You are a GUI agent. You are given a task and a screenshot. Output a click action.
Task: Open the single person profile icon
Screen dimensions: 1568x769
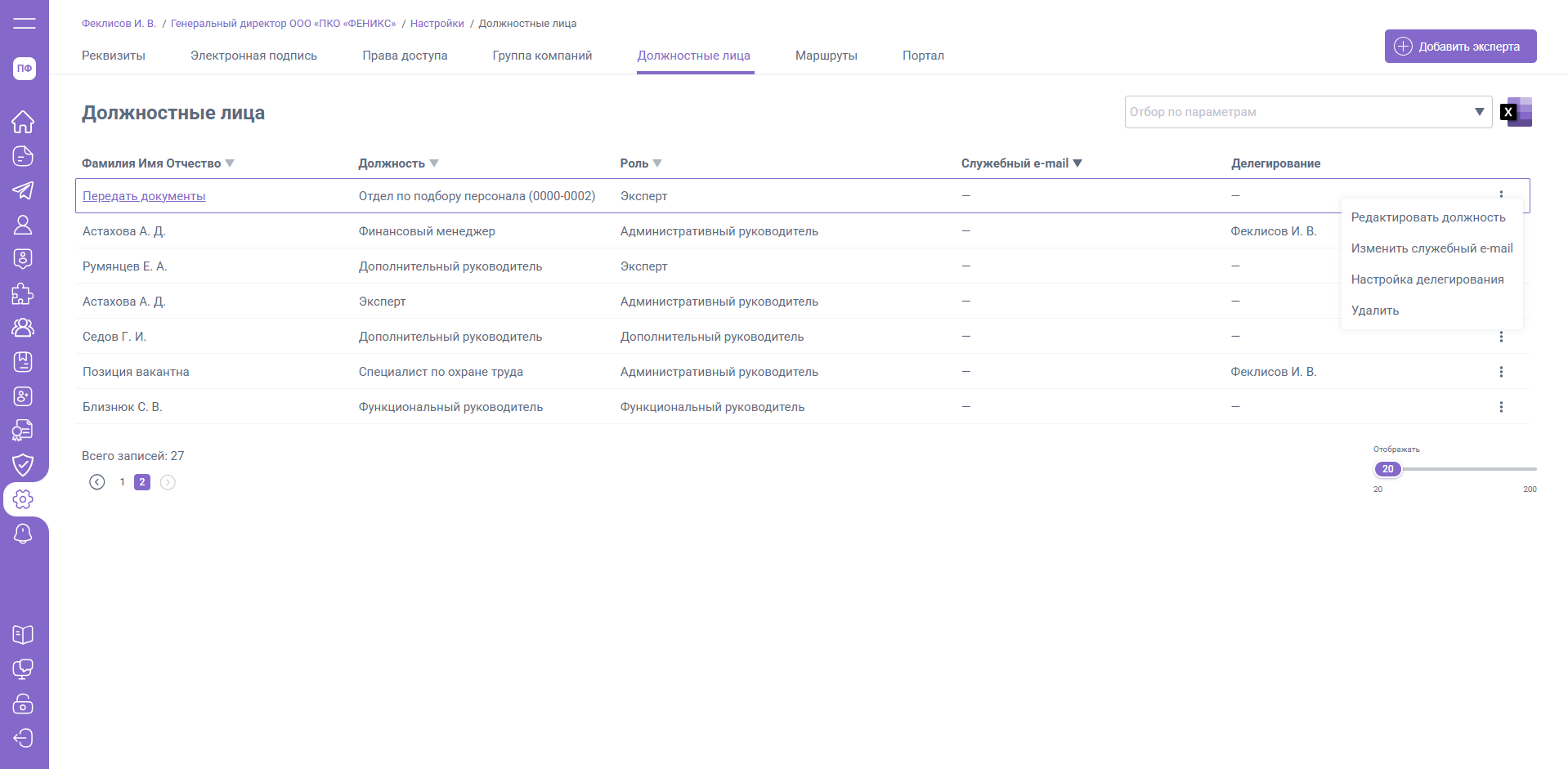point(23,225)
